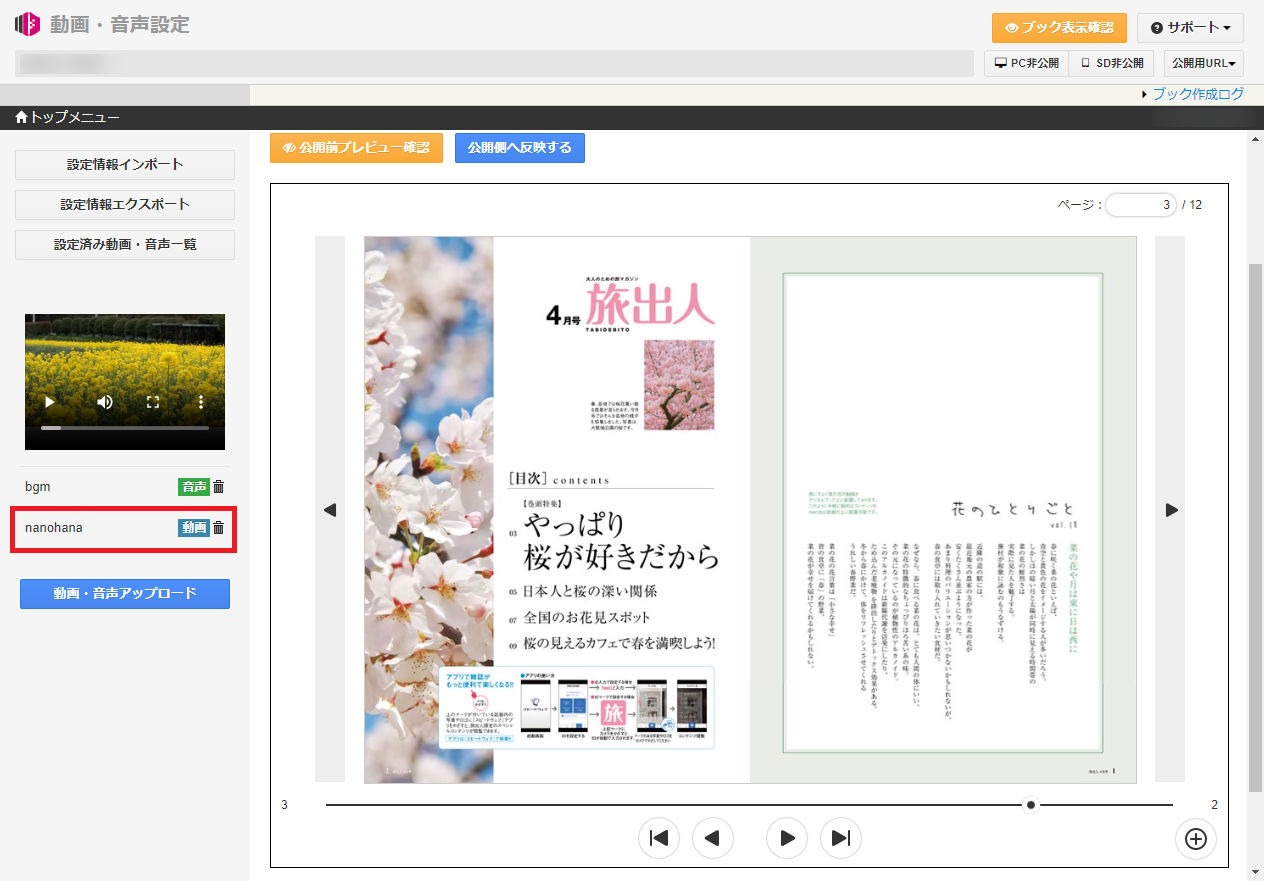Jump to the last page of book

[x=841, y=838]
